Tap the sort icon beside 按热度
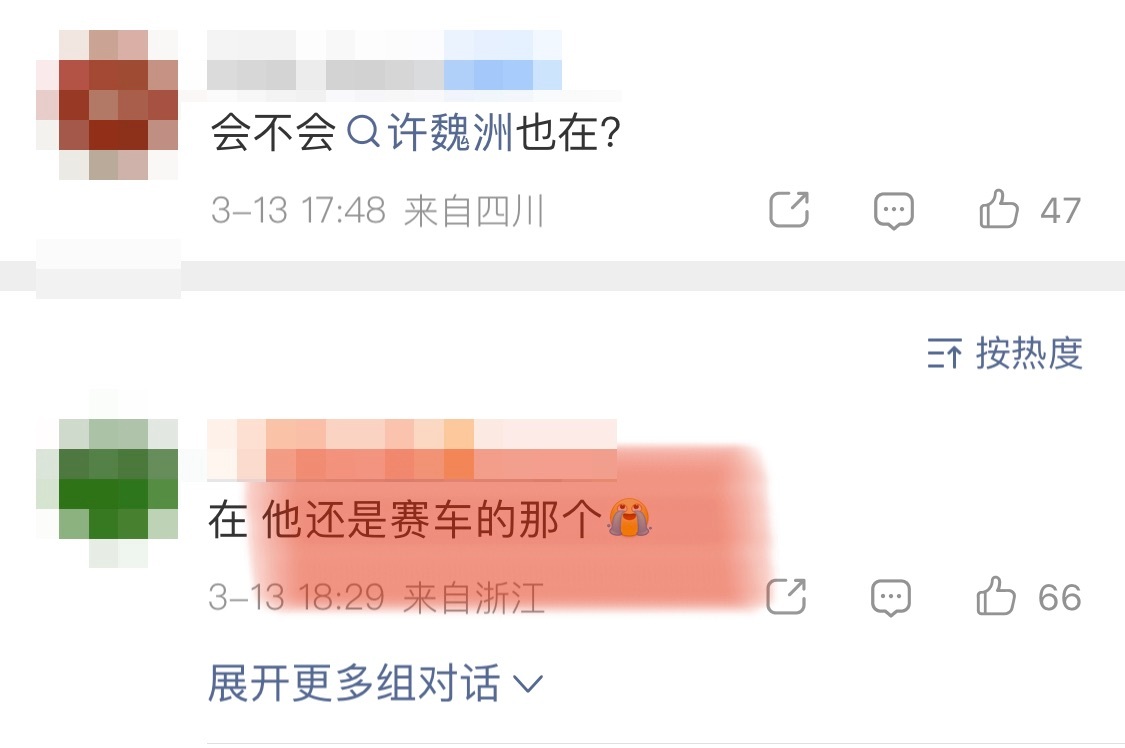This screenshot has height=748, width=1125. coord(943,353)
